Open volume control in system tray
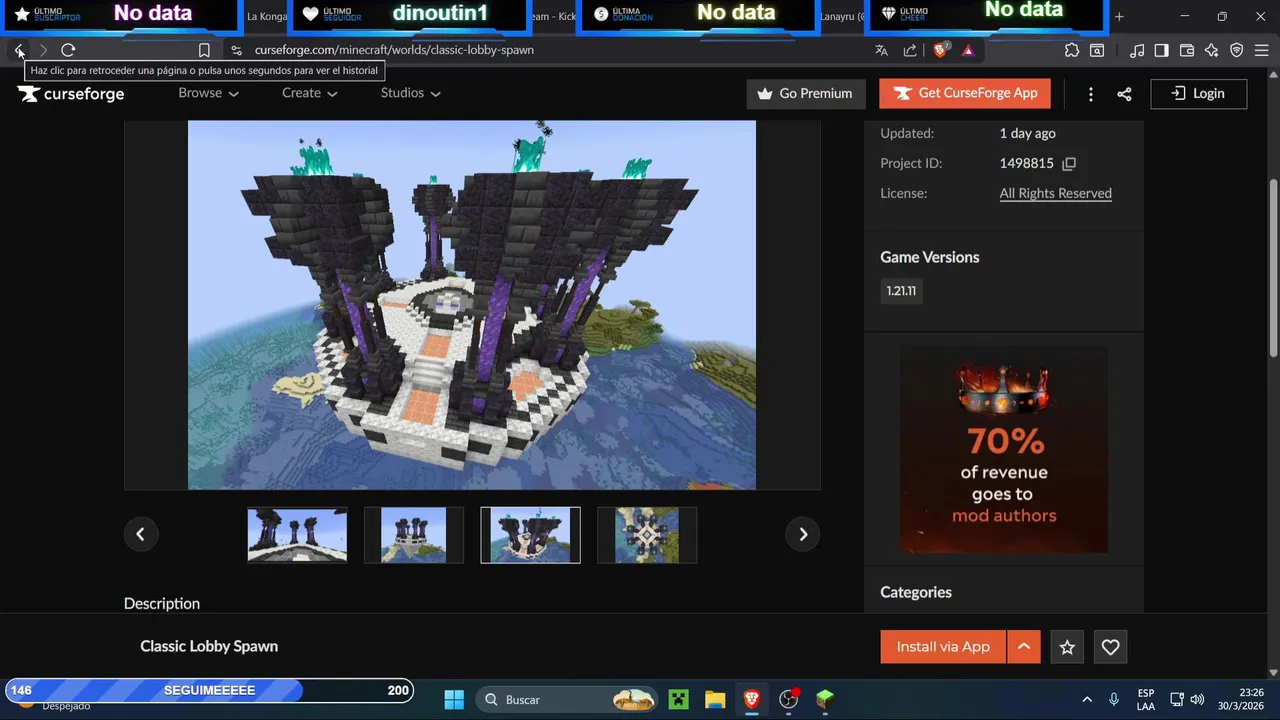 click(1197, 699)
